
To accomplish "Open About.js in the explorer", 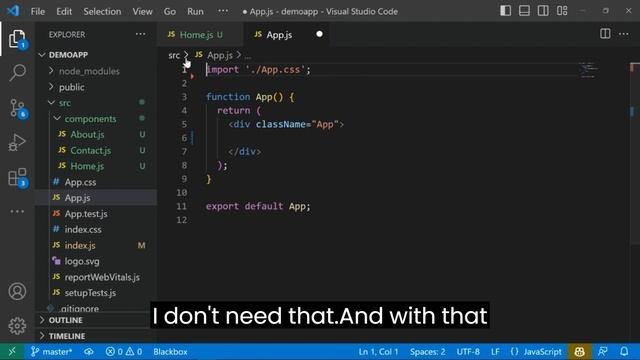I will click(x=87, y=134).
